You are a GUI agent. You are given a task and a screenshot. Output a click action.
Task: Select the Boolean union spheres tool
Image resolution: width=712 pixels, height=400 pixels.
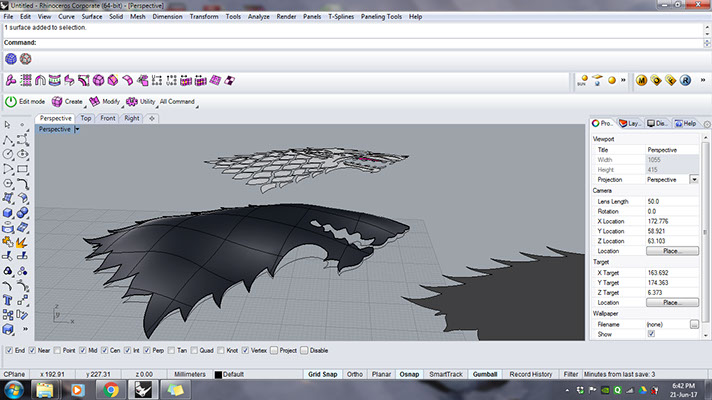pos(22,212)
